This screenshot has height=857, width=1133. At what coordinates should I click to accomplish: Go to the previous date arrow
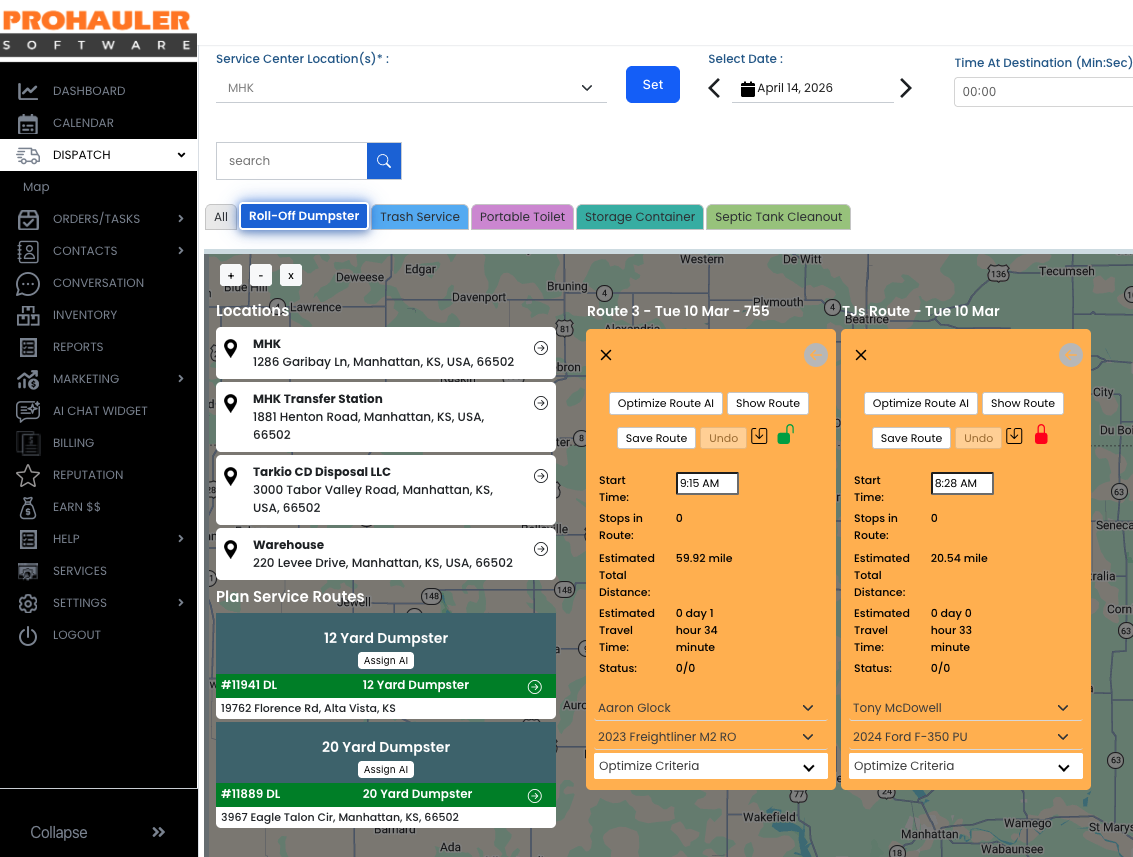[714, 88]
